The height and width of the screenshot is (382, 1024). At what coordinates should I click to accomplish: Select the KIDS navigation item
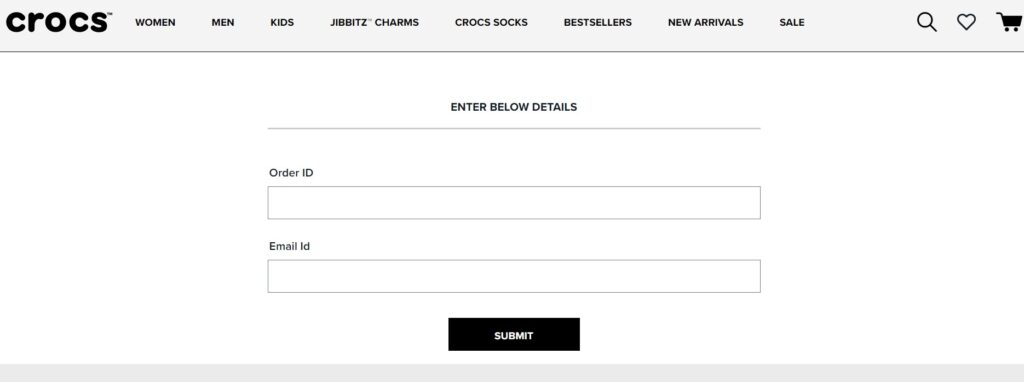[x=282, y=22]
